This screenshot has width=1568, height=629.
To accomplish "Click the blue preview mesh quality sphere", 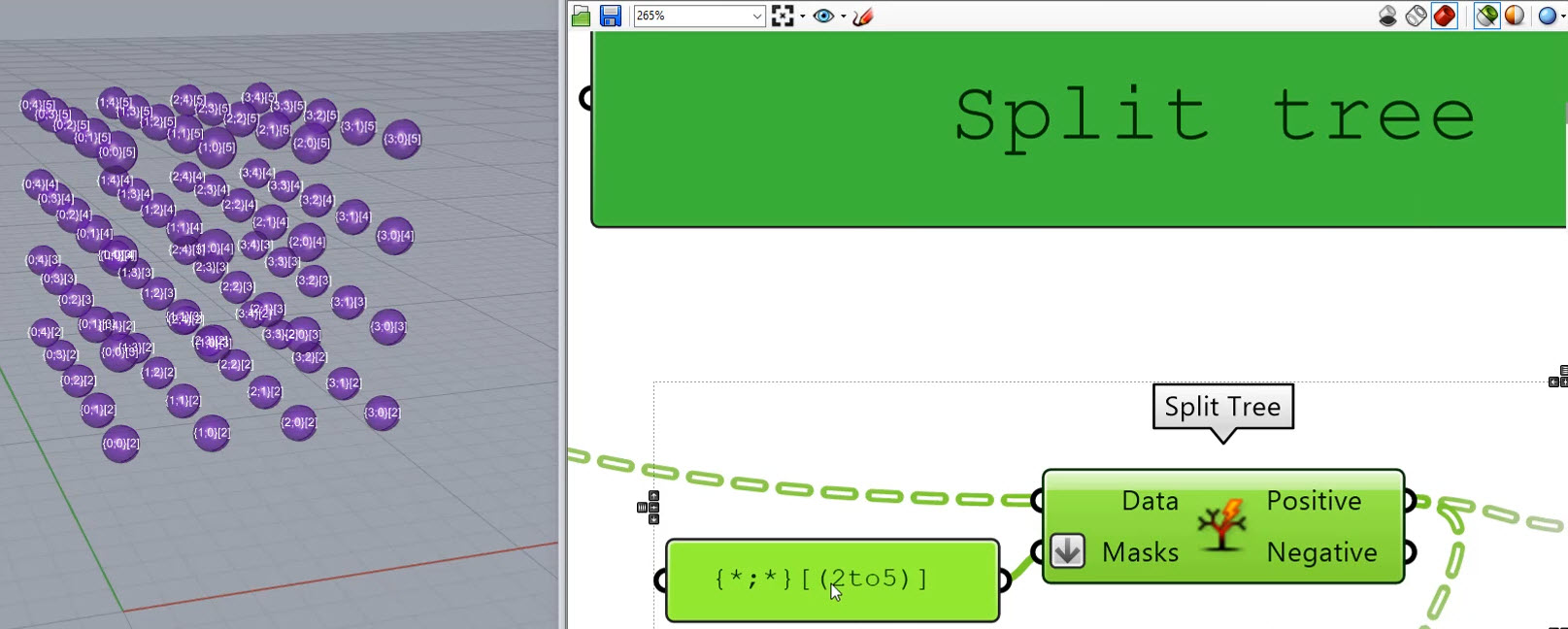I will 1548,16.
